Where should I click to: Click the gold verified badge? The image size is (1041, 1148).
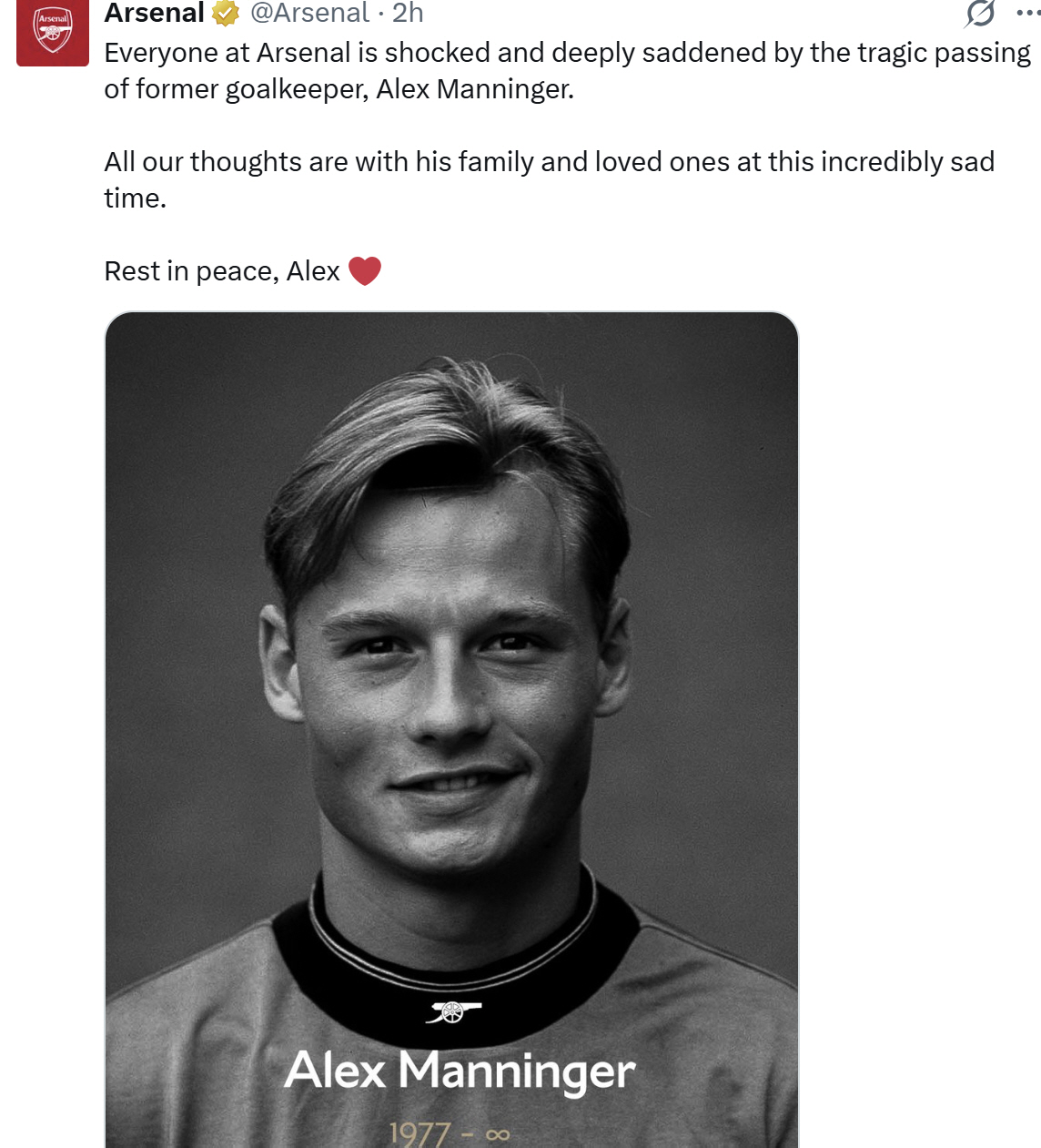pyautogui.click(x=225, y=13)
